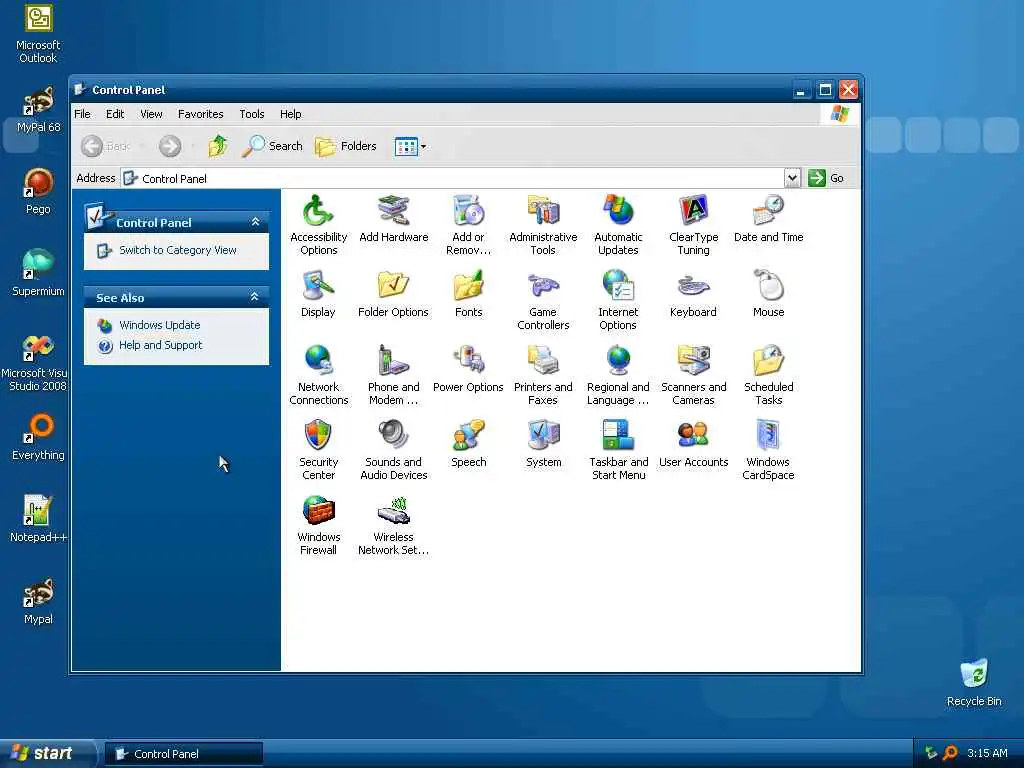Viewport: 1024px width, 768px height.
Task: Select the Recycle Bin desktop icon
Action: [x=974, y=682]
